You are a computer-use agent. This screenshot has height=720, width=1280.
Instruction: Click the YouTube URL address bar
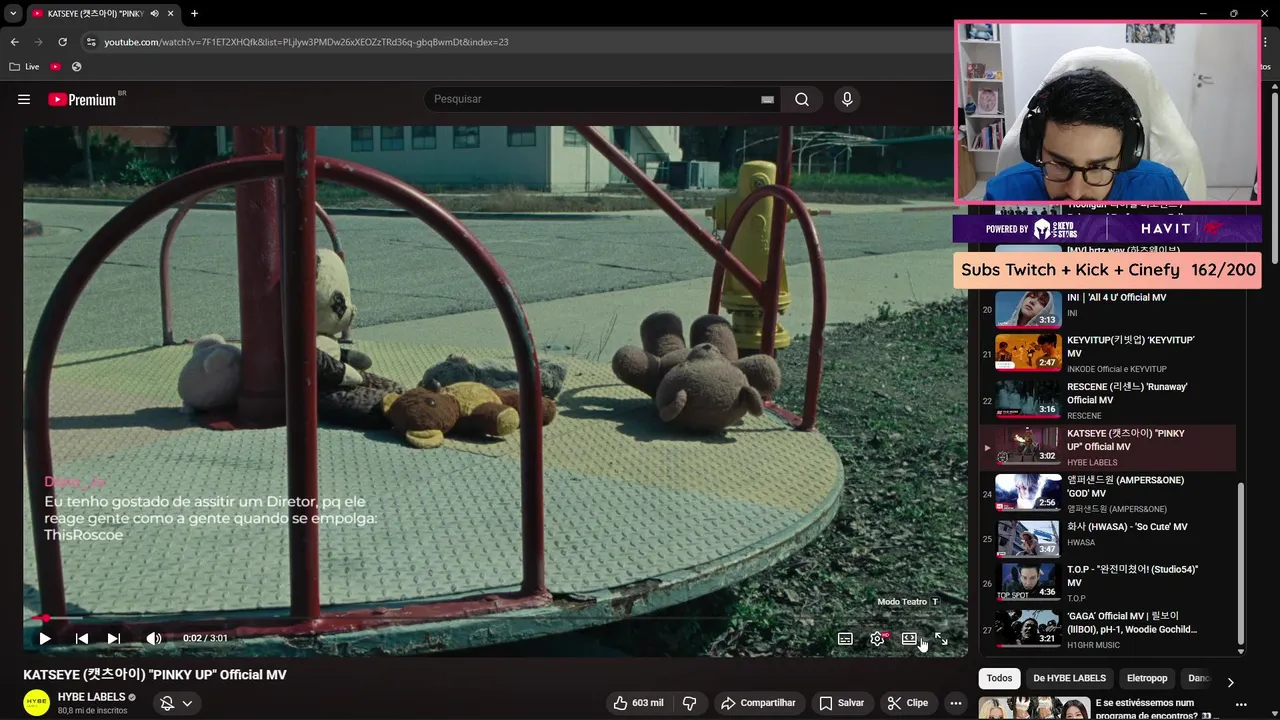(x=306, y=42)
